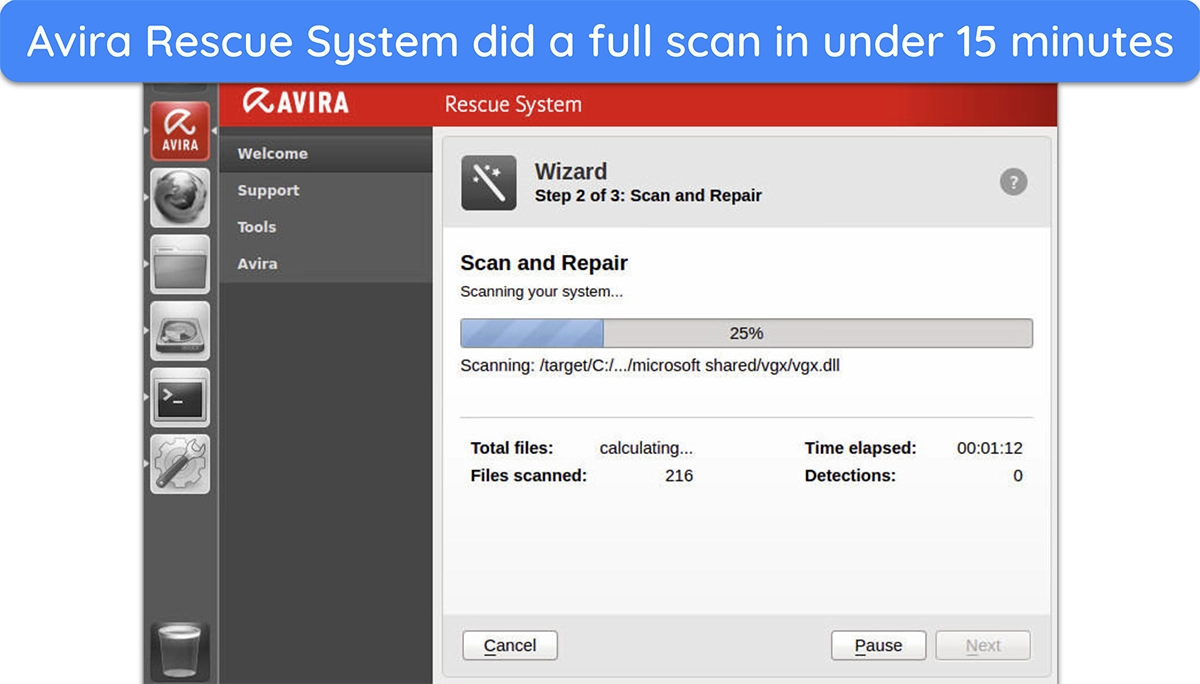The width and height of the screenshot is (1200, 684).
Task: Pause the system scan
Action: pos(878,646)
